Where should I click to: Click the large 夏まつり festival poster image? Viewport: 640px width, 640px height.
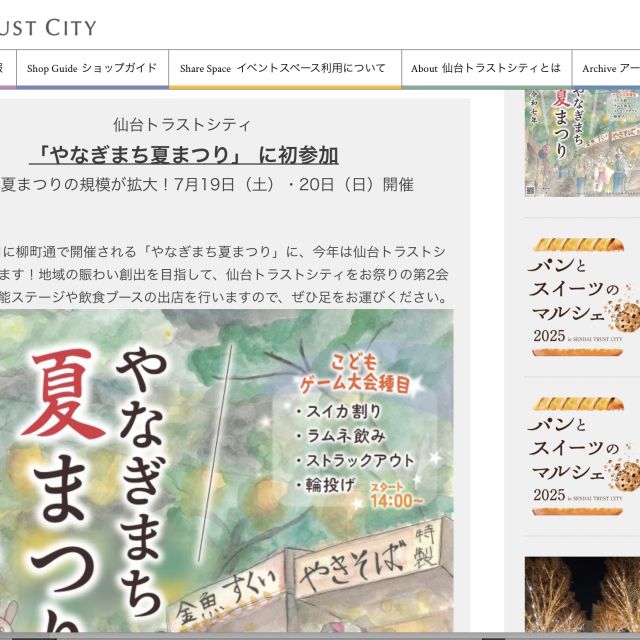[x=227, y=471]
